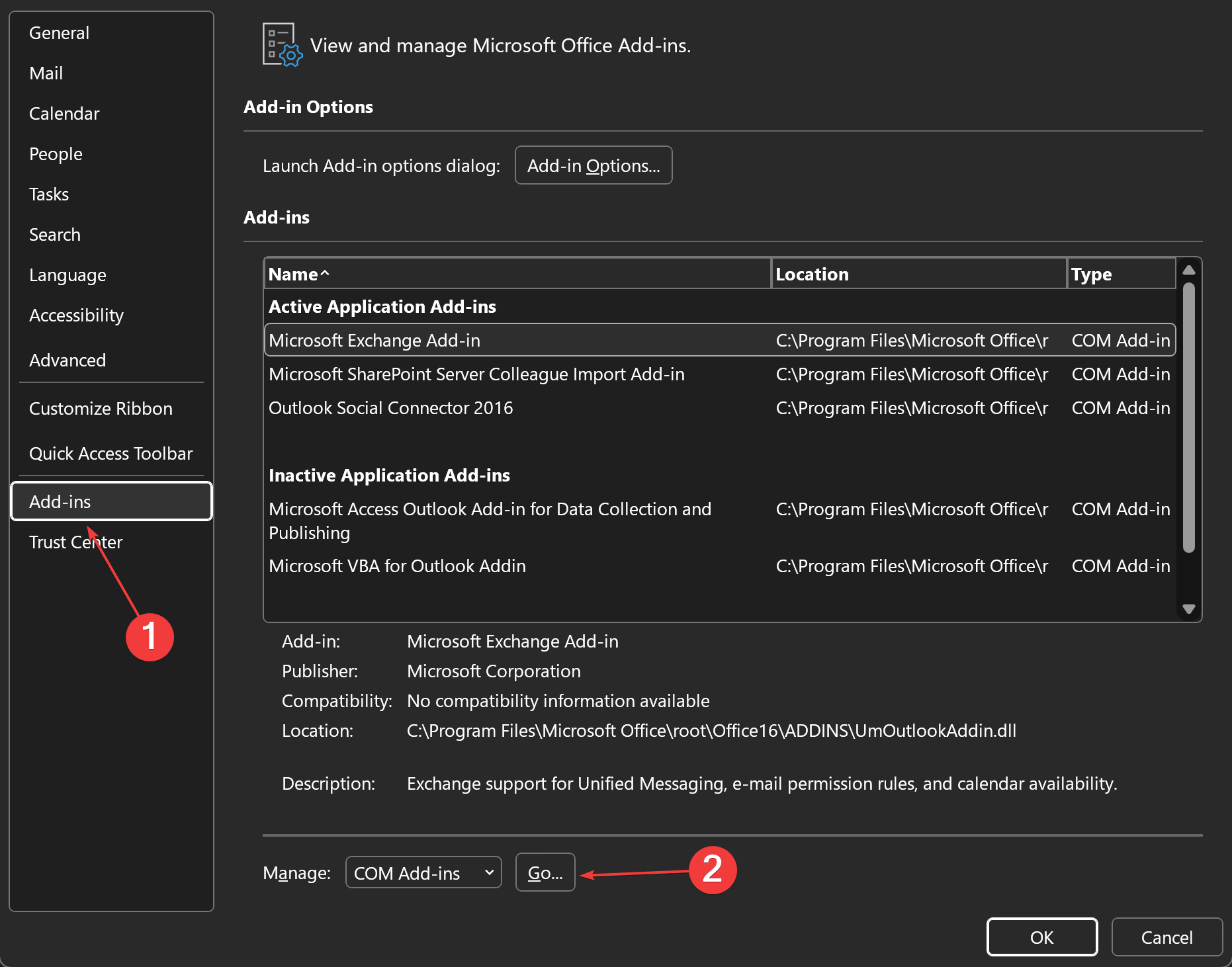The image size is (1232, 967).
Task: Click COM Add-in type of Outlook Social Connector
Action: coord(1121,408)
